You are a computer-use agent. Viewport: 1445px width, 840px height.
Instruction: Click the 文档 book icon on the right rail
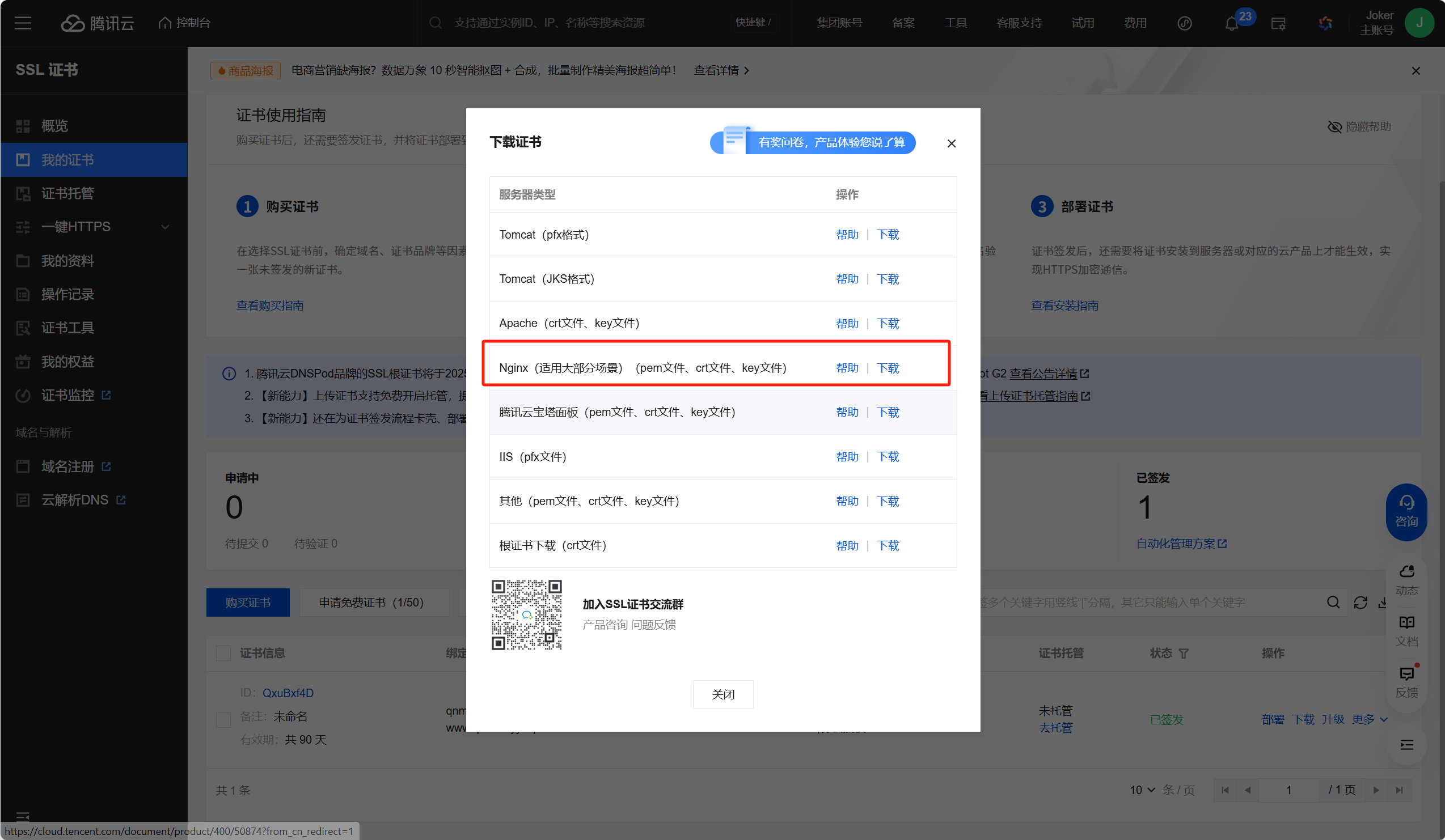[x=1406, y=623]
